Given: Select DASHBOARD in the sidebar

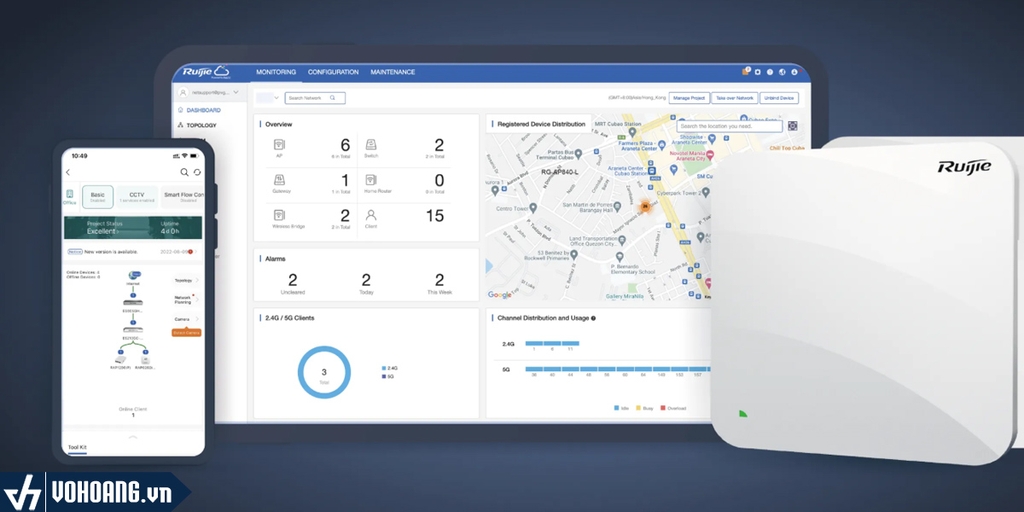Looking at the screenshot, I should pos(203,110).
